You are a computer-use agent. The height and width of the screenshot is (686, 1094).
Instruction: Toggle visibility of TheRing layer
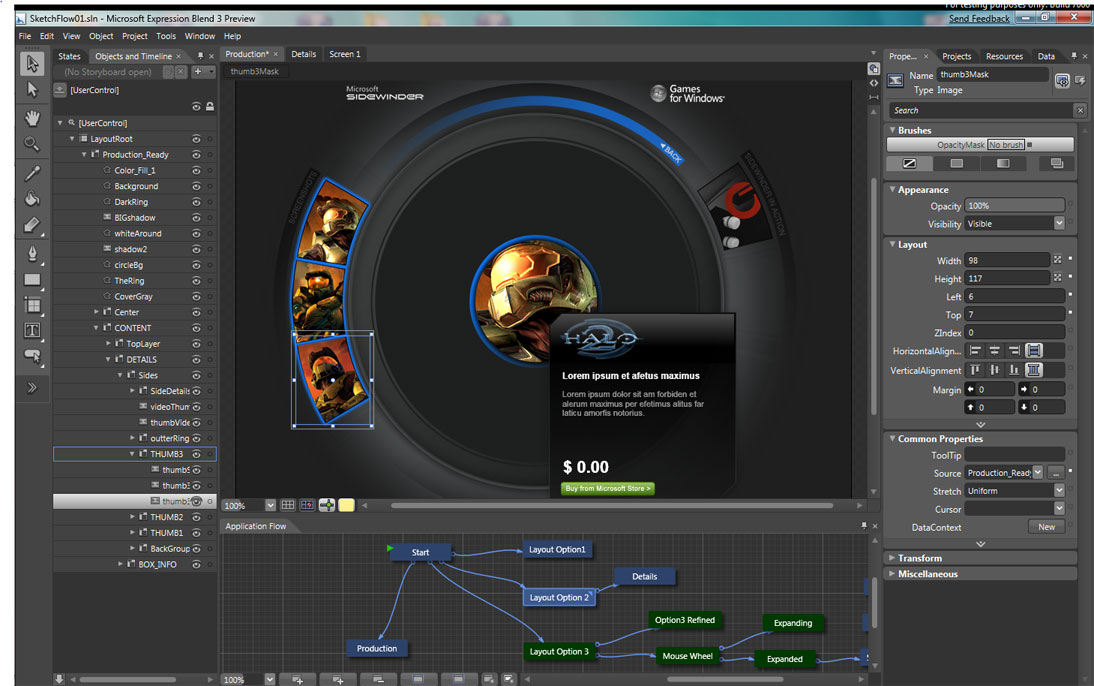(x=196, y=281)
